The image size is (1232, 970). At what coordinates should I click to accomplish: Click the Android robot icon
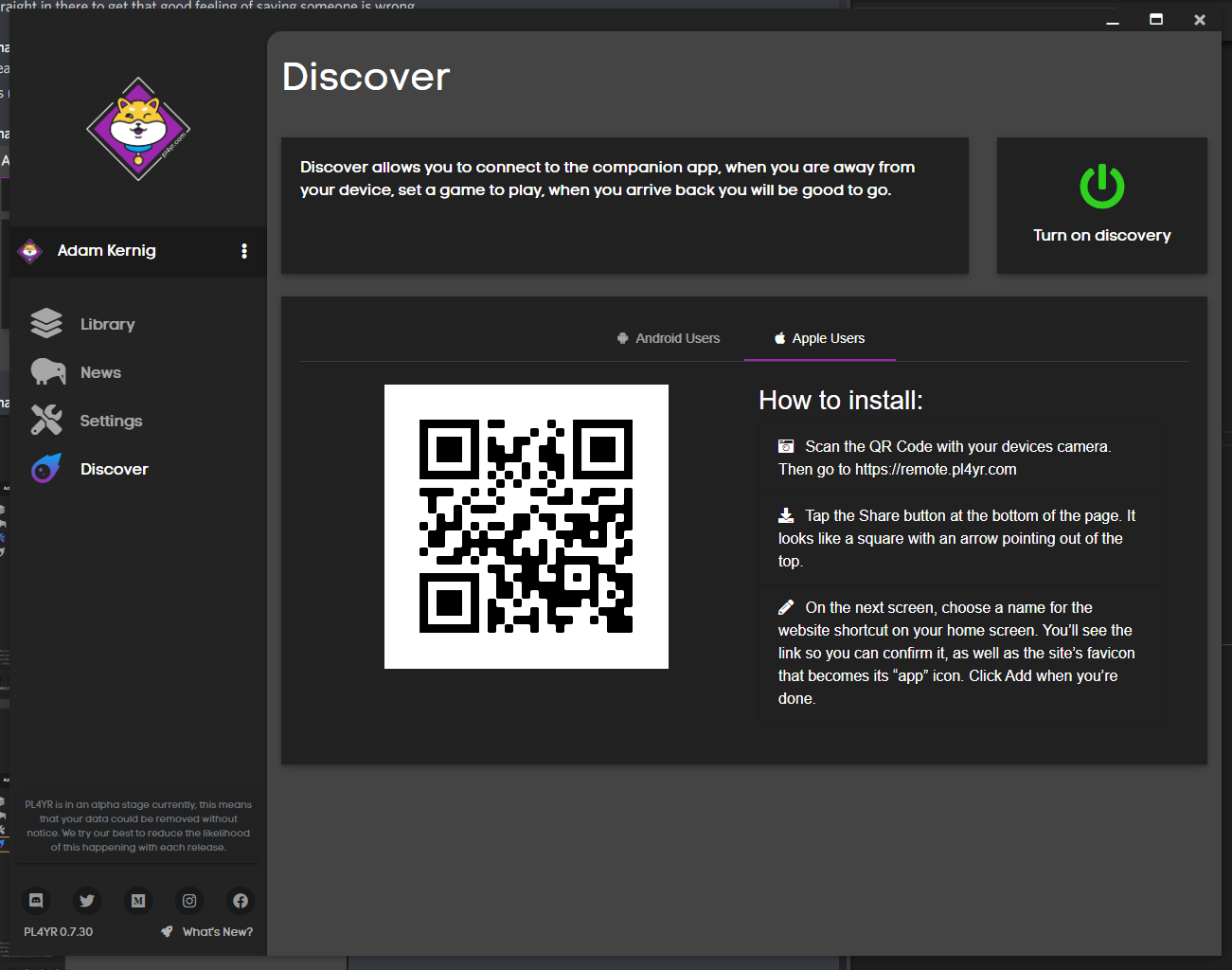click(x=623, y=338)
